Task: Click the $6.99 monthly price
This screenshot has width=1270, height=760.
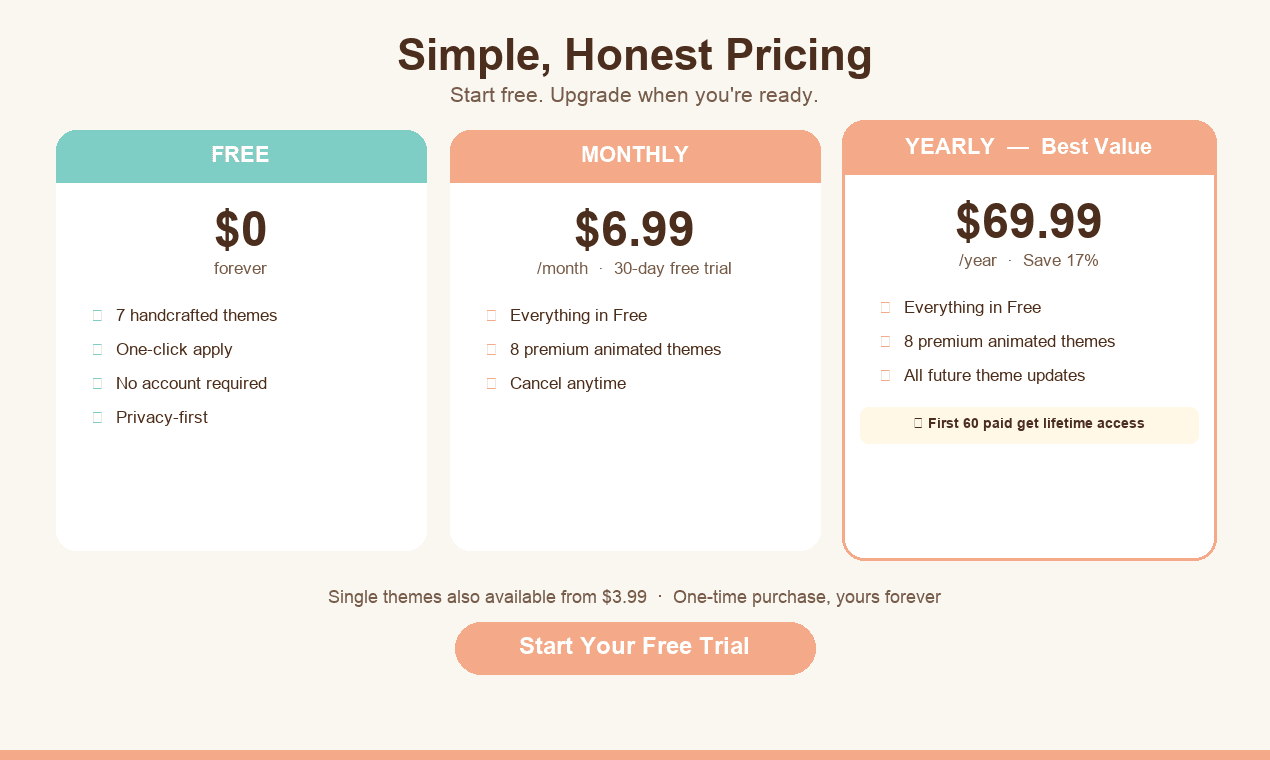Action: [x=634, y=230]
